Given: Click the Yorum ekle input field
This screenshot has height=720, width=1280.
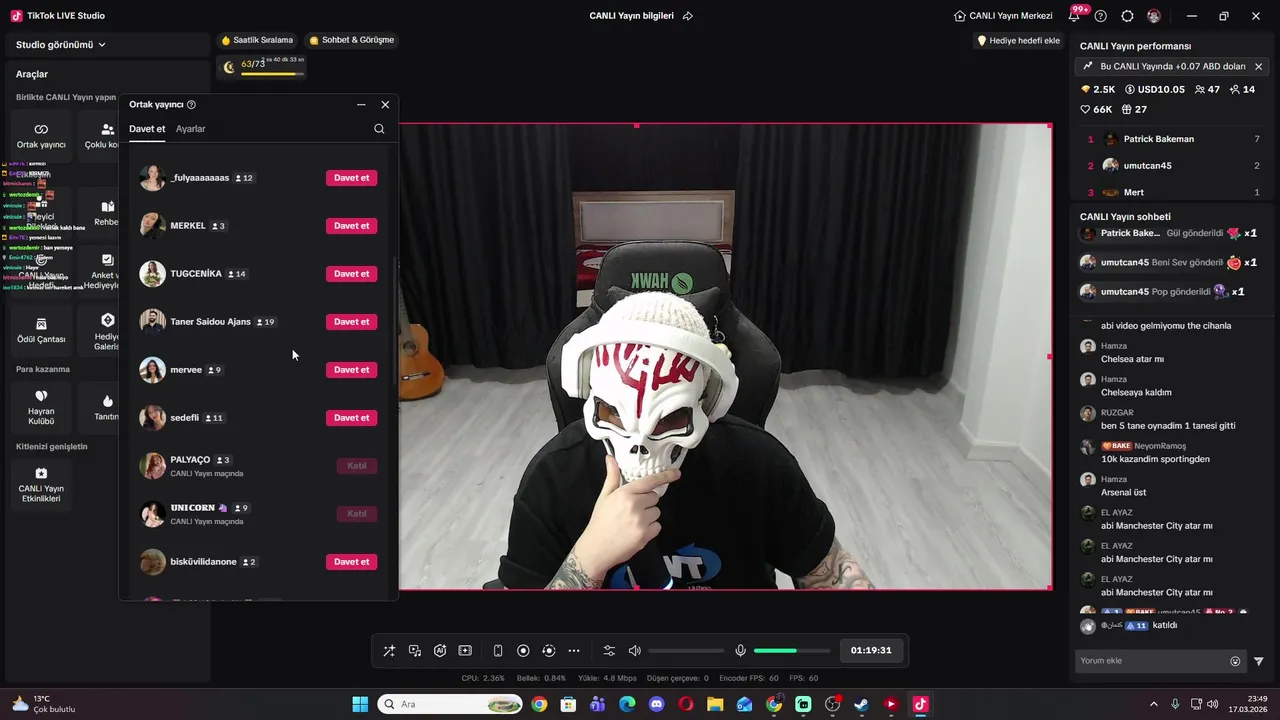Looking at the screenshot, I should point(1152,661).
